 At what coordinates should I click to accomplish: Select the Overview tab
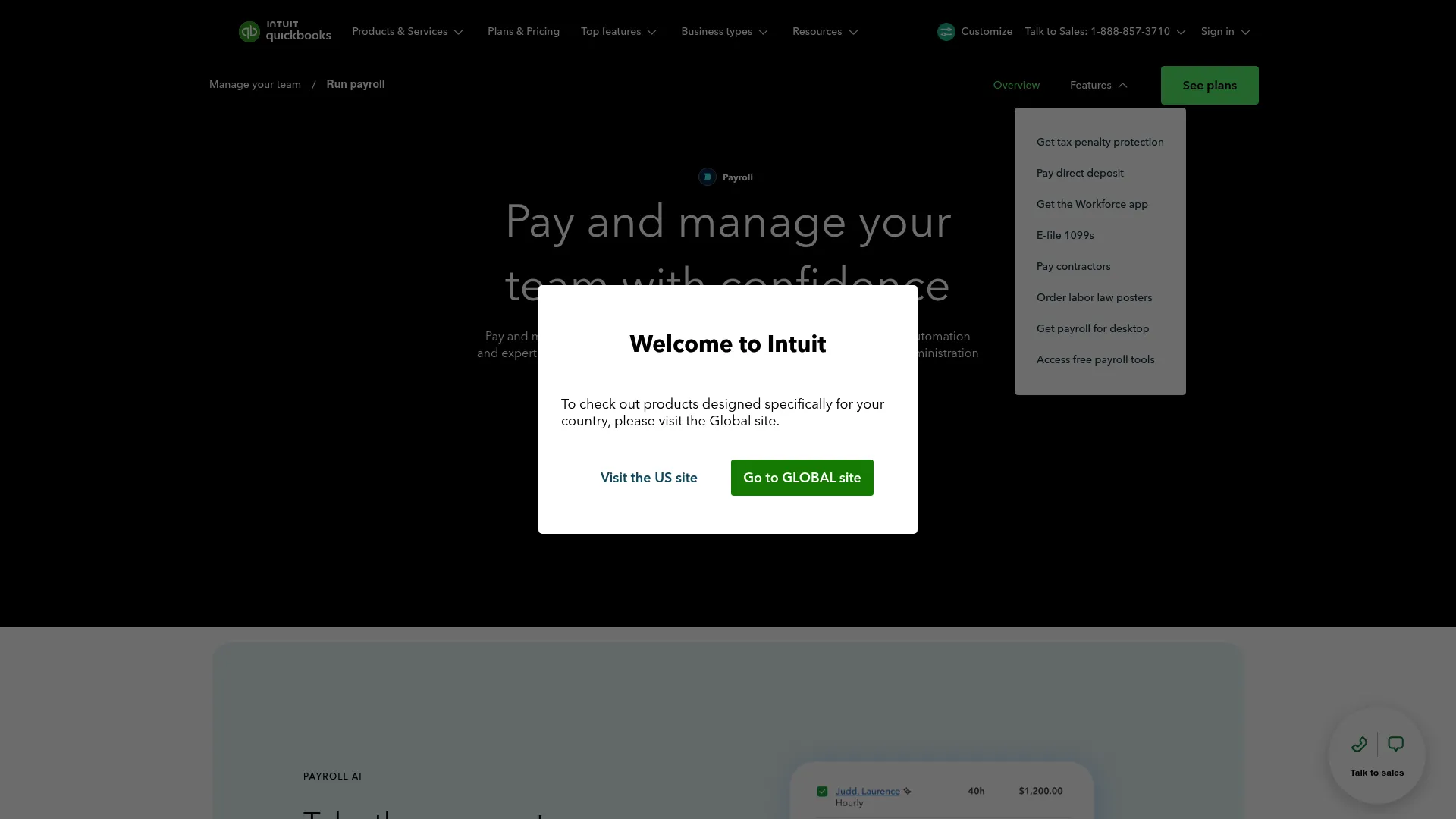[x=1016, y=85]
